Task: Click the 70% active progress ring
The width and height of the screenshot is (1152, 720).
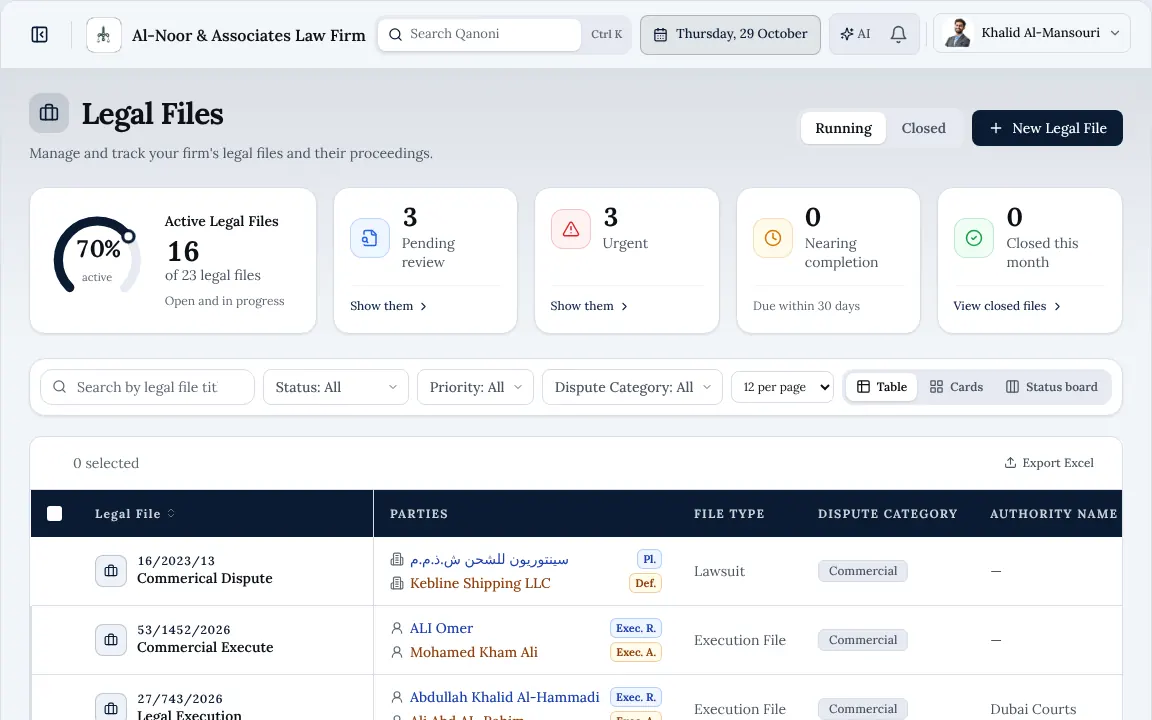Action: [97, 256]
